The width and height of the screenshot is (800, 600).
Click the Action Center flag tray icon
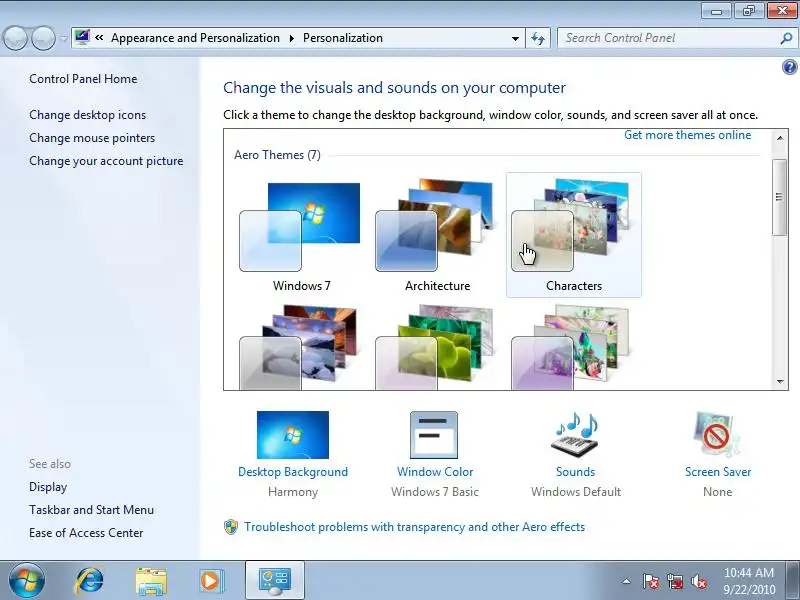pyautogui.click(x=650, y=581)
